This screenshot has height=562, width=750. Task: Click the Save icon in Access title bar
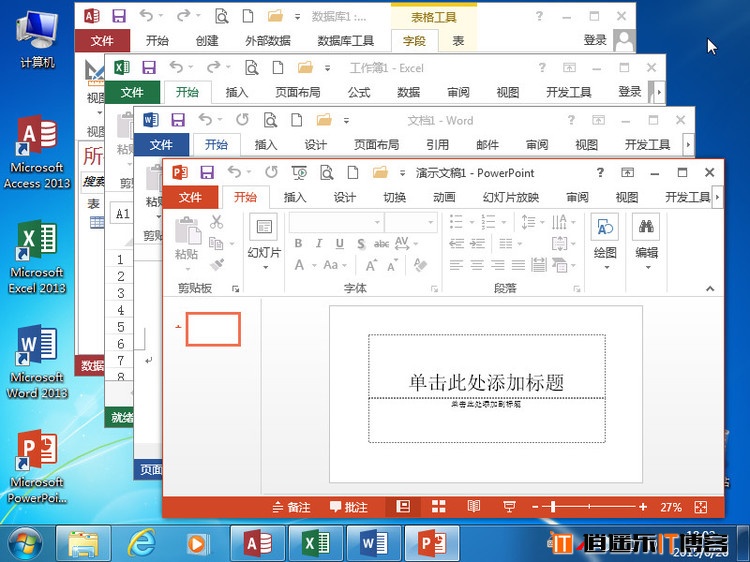pyautogui.click(x=119, y=16)
